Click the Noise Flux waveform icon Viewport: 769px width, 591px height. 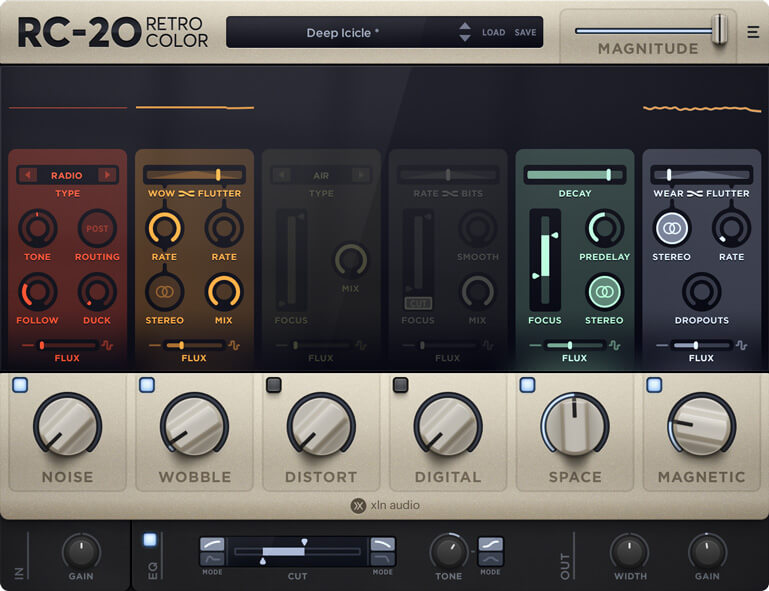pyautogui.click(x=107, y=345)
